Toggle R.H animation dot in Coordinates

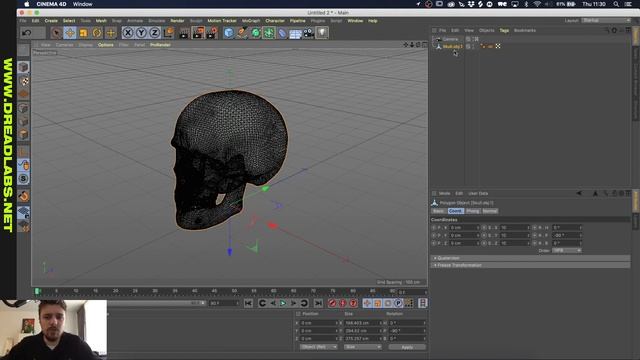(x=535, y=227)
